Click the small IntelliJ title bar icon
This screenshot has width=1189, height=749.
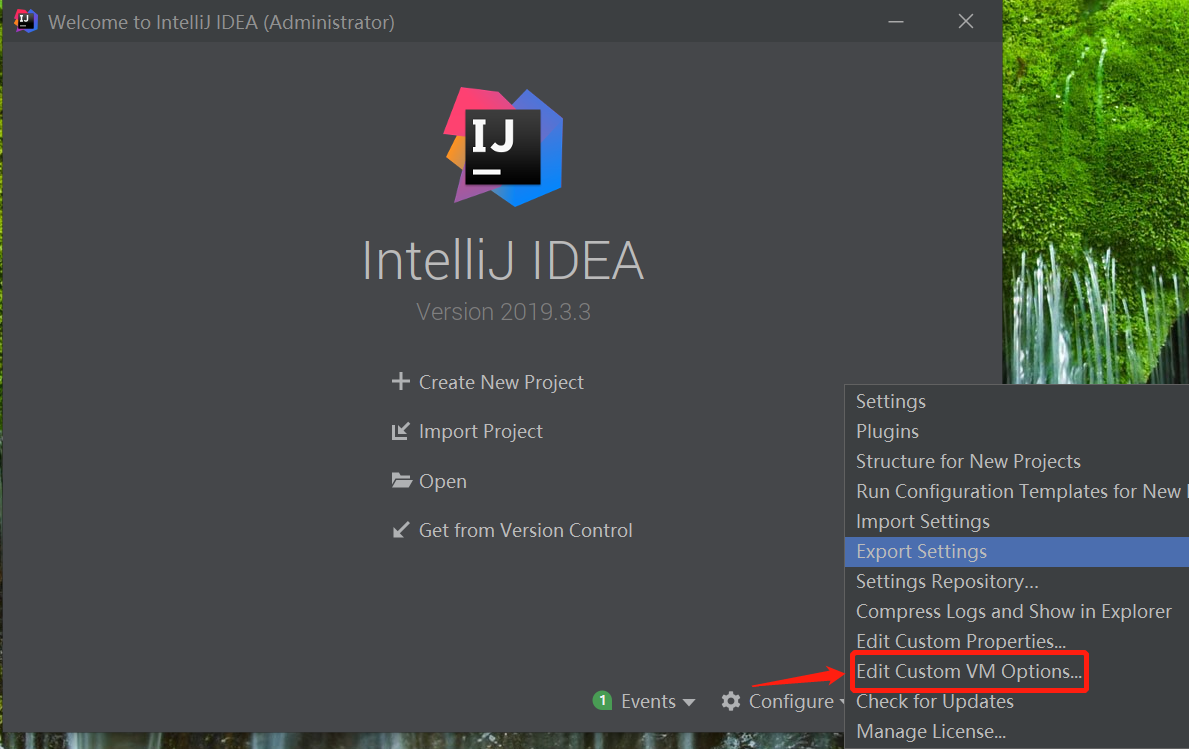coord(26,21)
